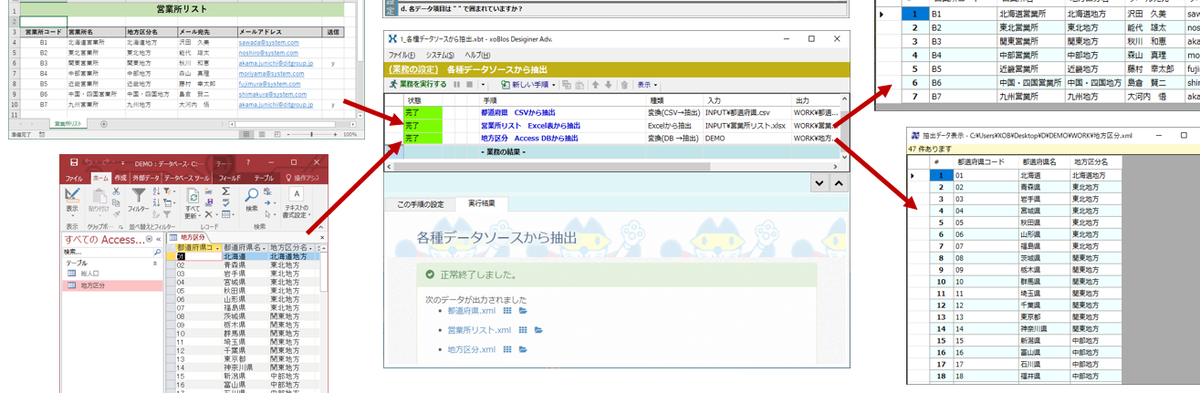The width and height of the screenshot is (1200, 393).
Task: Switch to この手順の設定 tab
Action: coord(419,204)
